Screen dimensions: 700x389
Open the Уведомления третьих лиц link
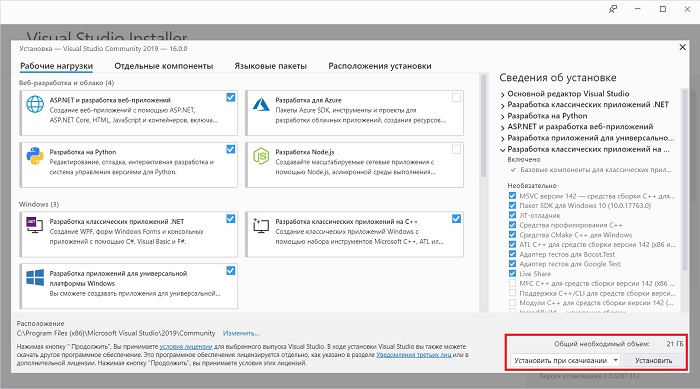coord(414,355)
